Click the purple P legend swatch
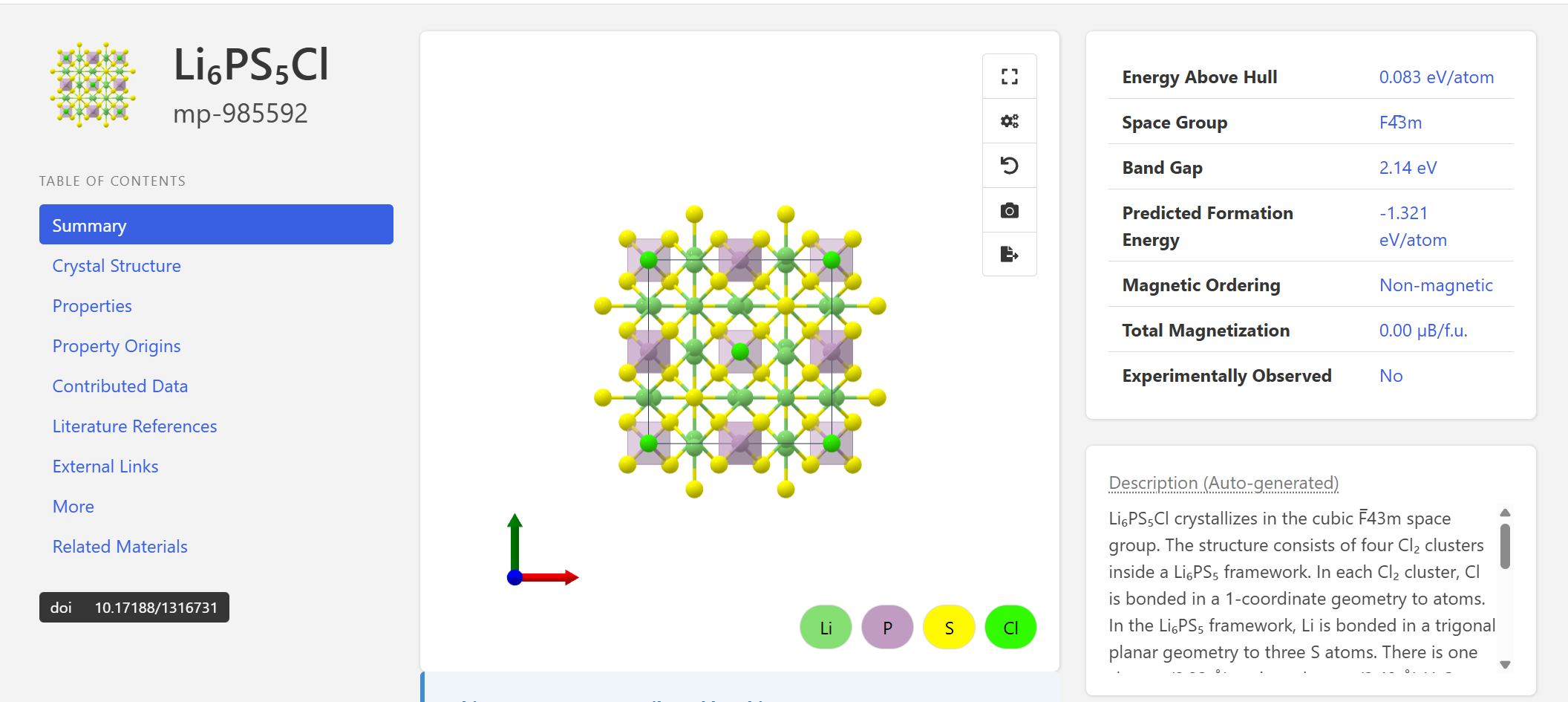 pos(887,627)
